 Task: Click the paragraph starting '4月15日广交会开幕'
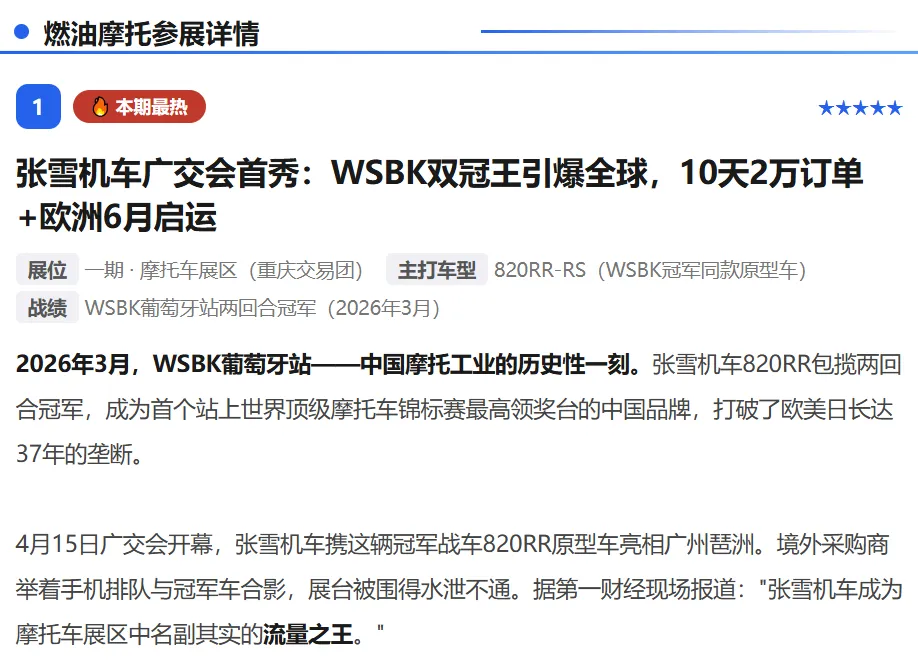point(459,589)
